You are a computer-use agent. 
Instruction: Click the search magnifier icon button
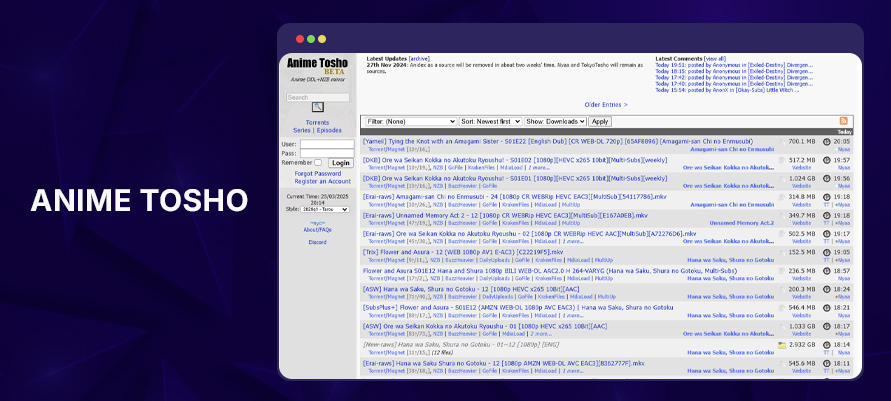pyautogui.click(x=317, y=107)
